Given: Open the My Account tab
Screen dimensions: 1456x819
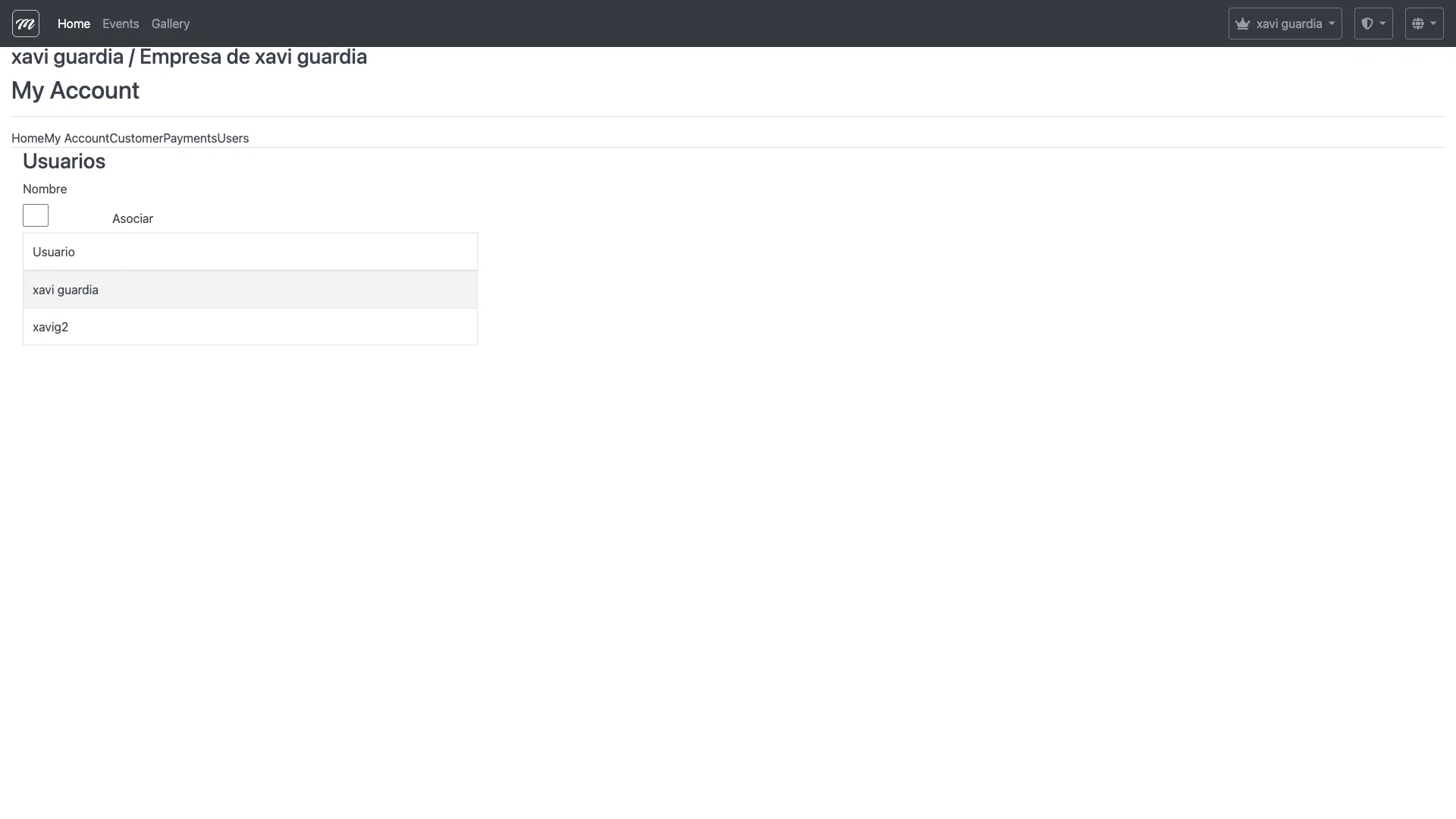Looking at the screenshot, I should coord(76,138).
